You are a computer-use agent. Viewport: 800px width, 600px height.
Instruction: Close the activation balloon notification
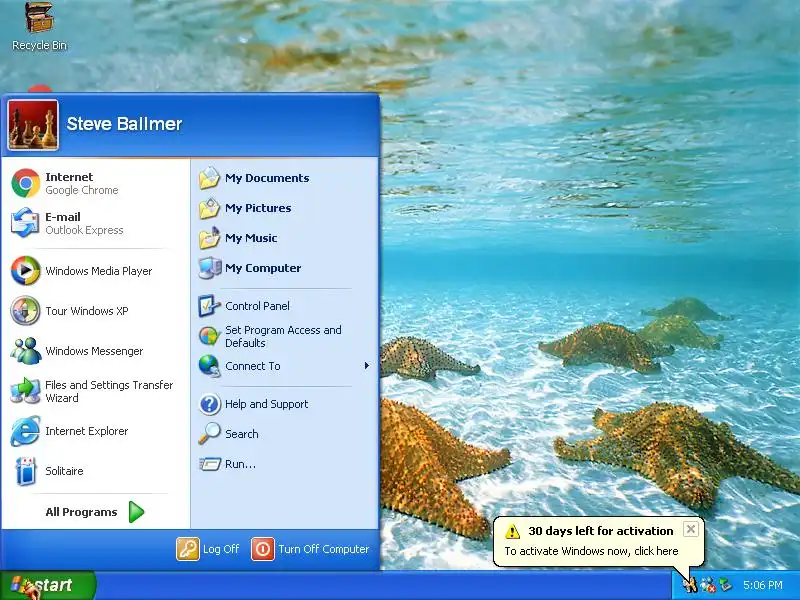[690, 529]
